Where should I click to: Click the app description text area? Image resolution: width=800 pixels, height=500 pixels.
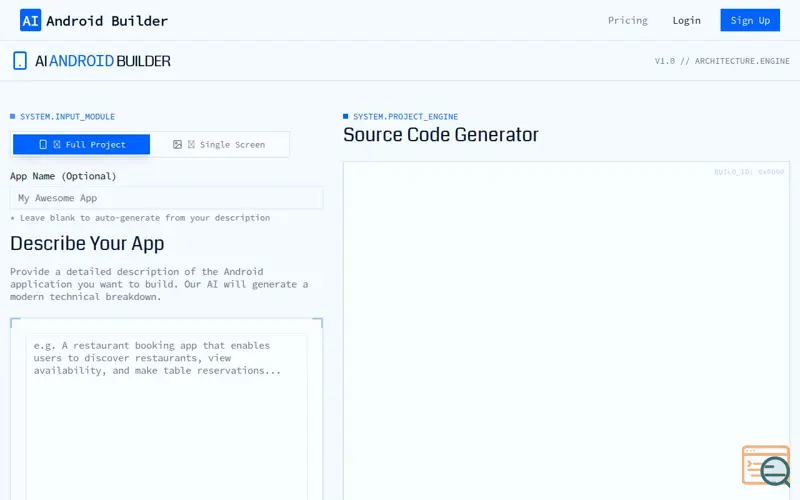166,417
